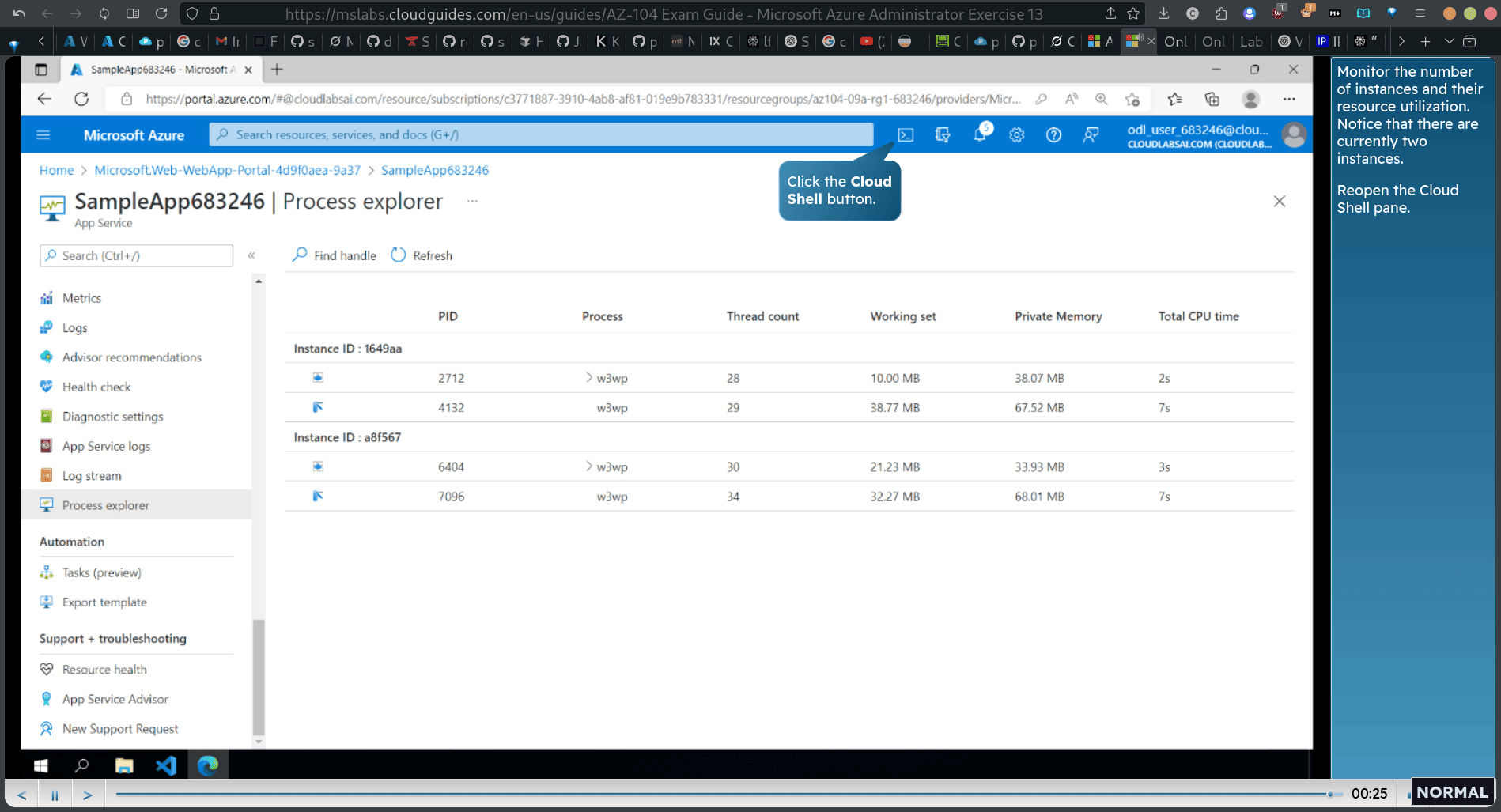This screenshot has height=812, width=1501.
Task: Click the icon for PID 4132 row
Action: [318, 407]
